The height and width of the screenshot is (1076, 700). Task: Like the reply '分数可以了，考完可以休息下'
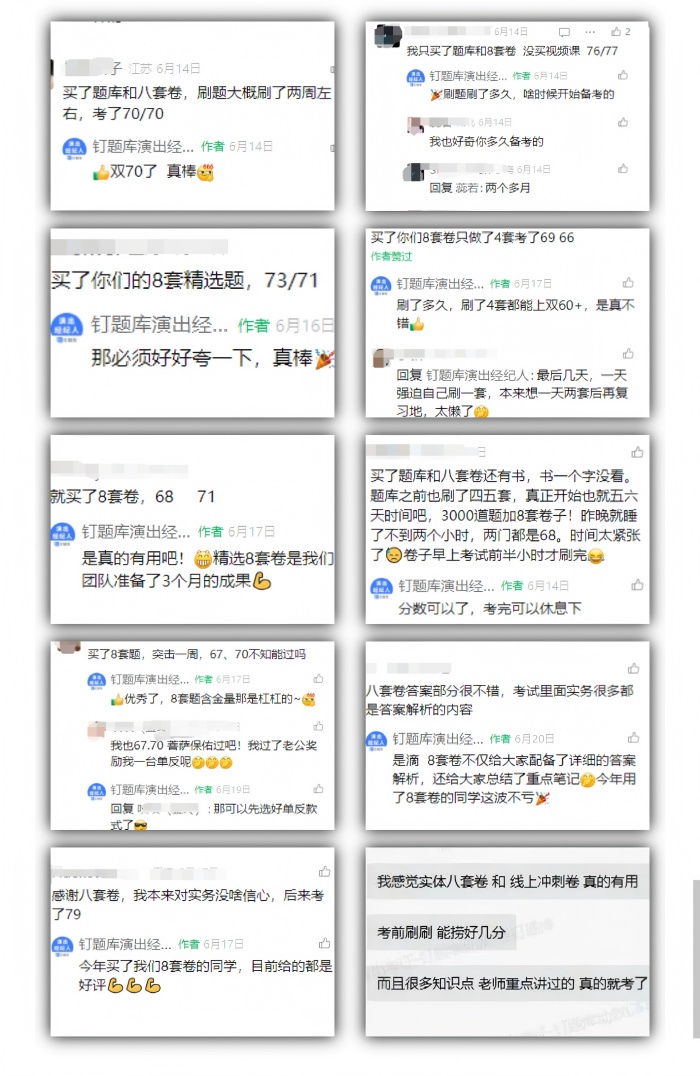[x=638, y=585]
